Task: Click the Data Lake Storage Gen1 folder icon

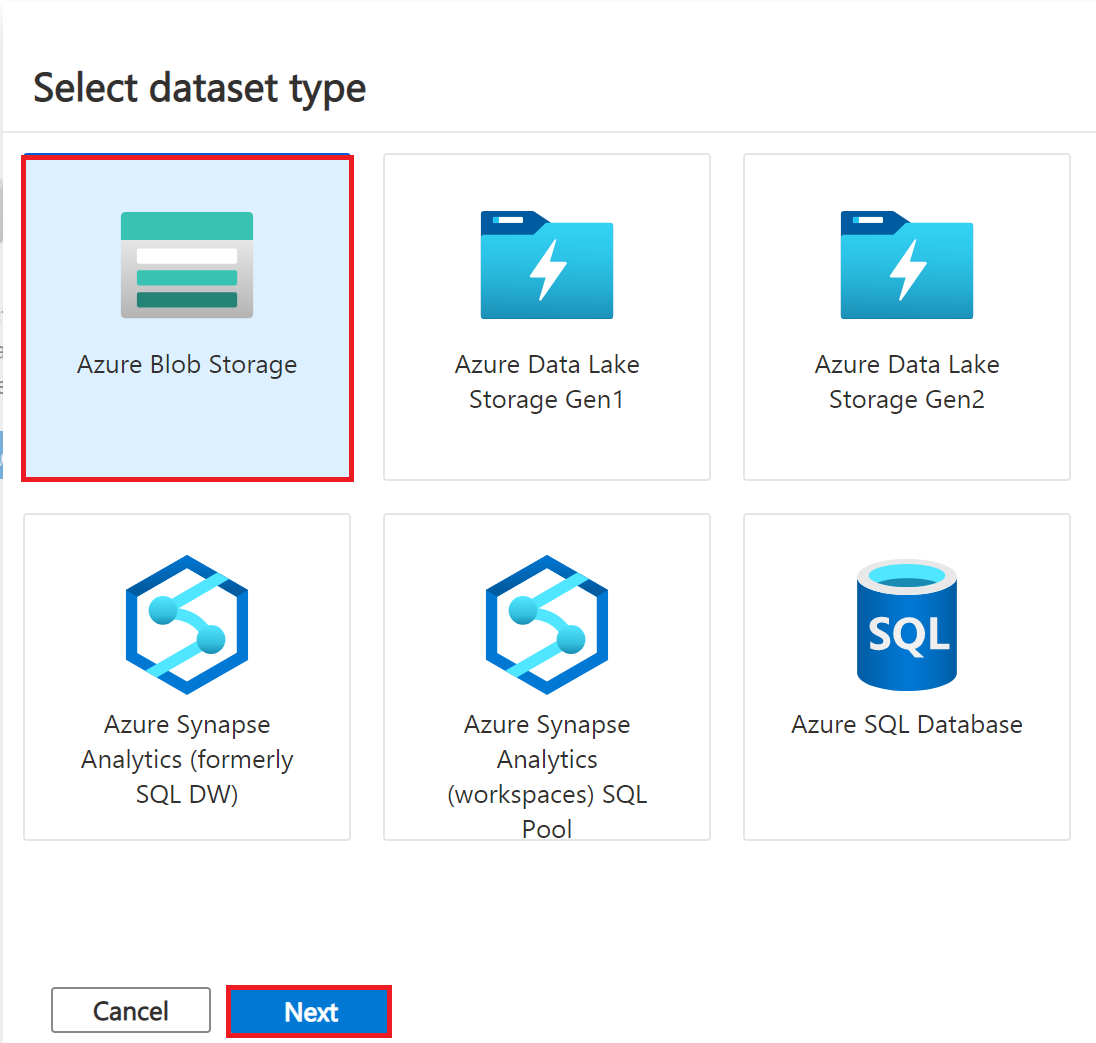Action: pos(547,265)
